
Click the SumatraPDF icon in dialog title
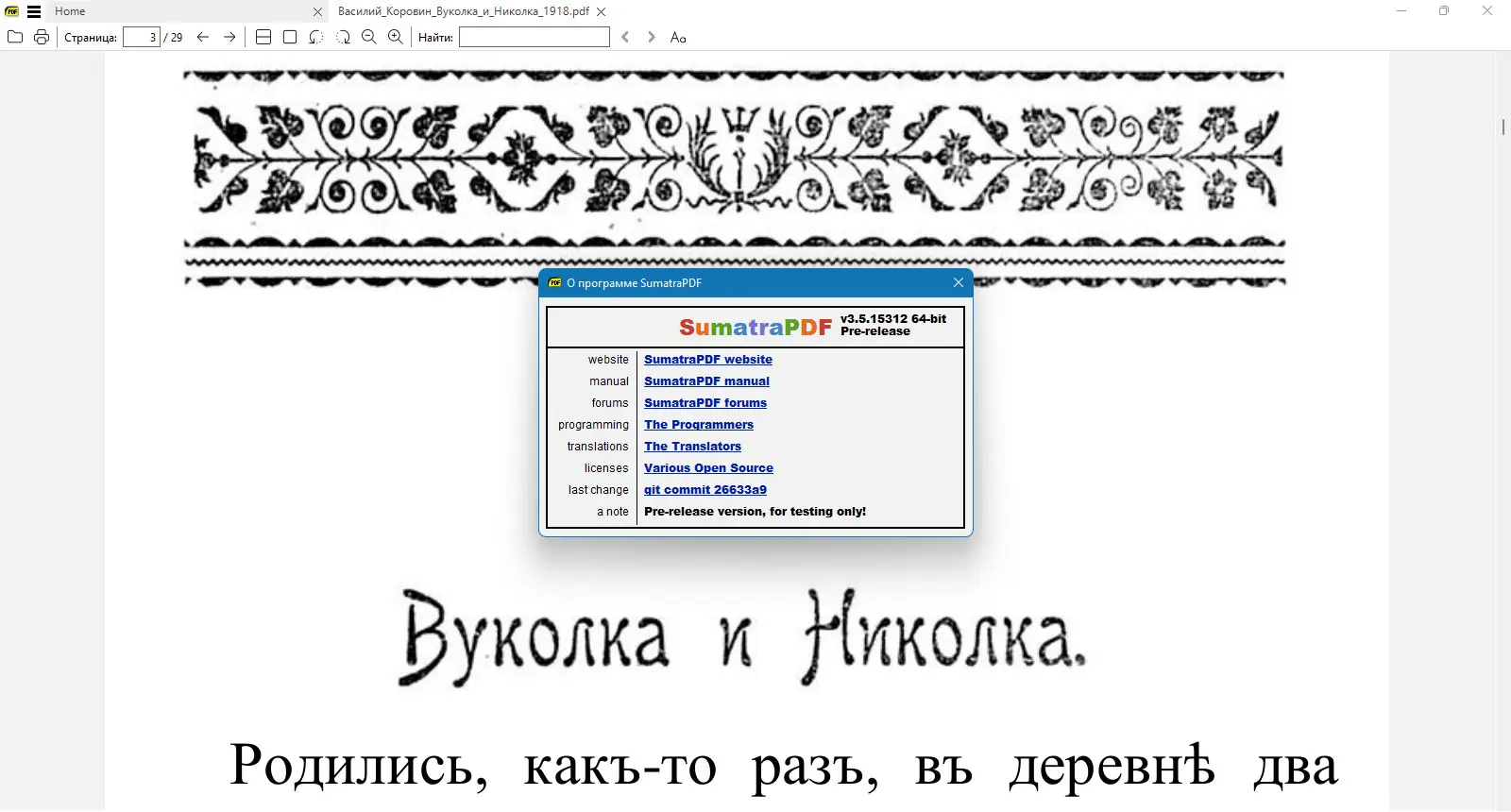point(555,282)
